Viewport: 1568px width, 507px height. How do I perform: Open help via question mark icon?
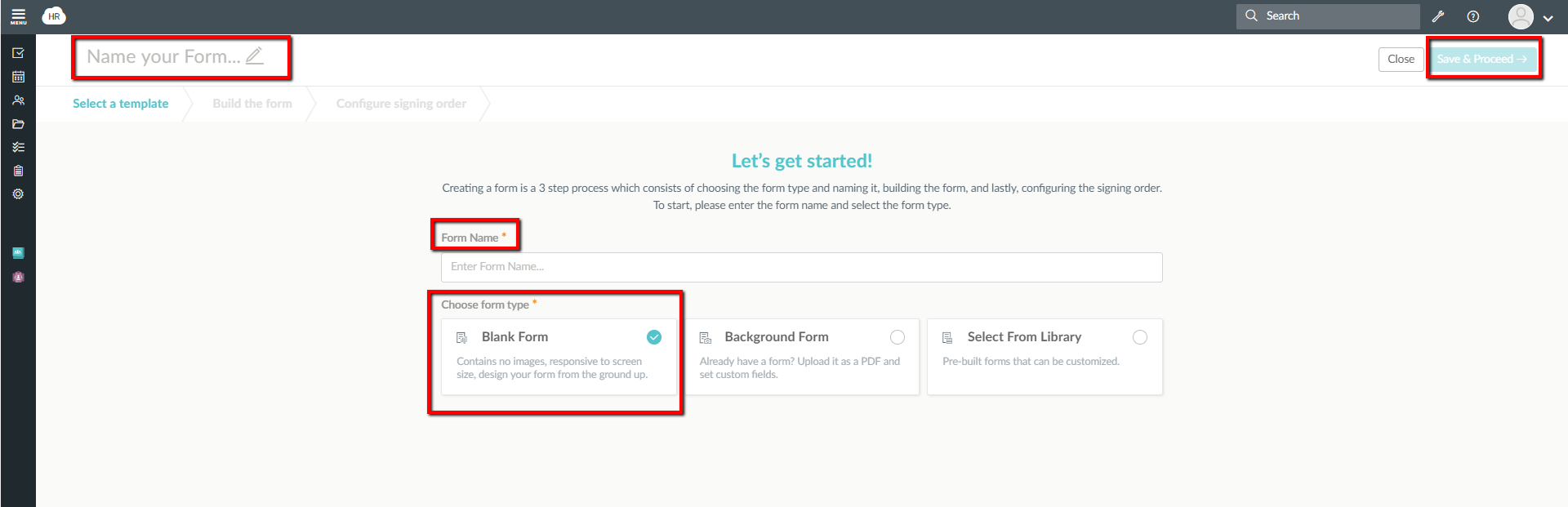(x=1473, y=16)
